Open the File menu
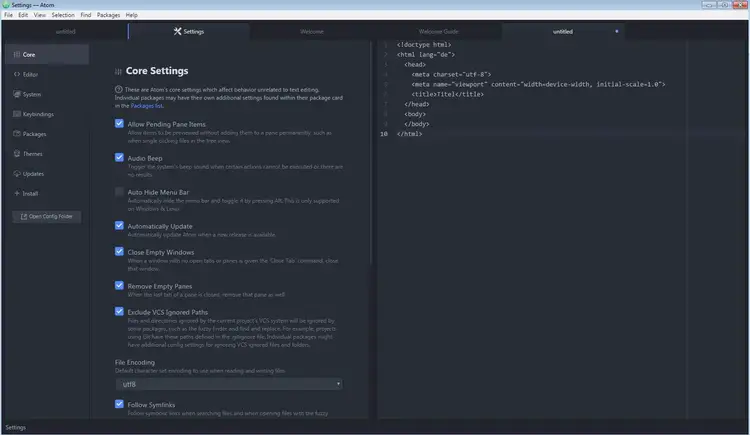 tap(9, 15)
